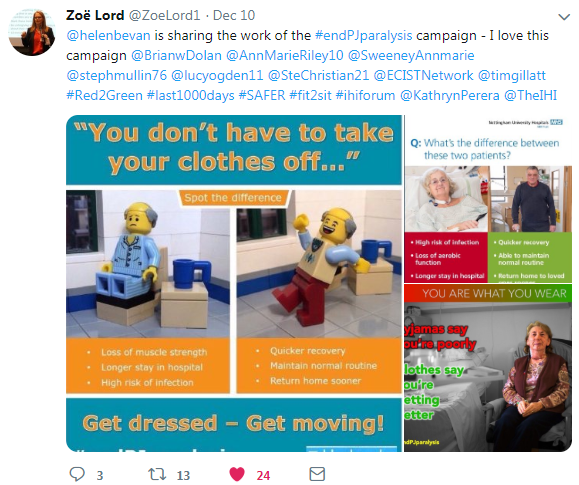View the 'two patients' comparison image
This screenshot has height=485, width=579.
point(488,199)
